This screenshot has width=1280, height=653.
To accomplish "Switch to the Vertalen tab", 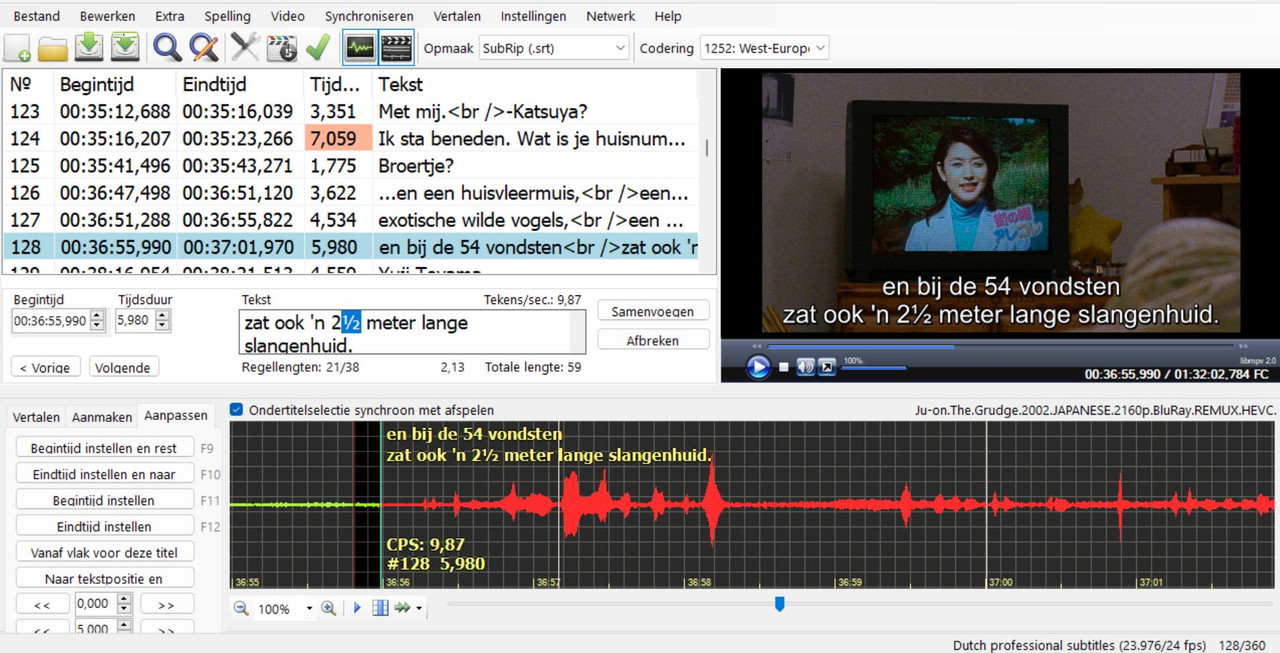I will point(36,417).
